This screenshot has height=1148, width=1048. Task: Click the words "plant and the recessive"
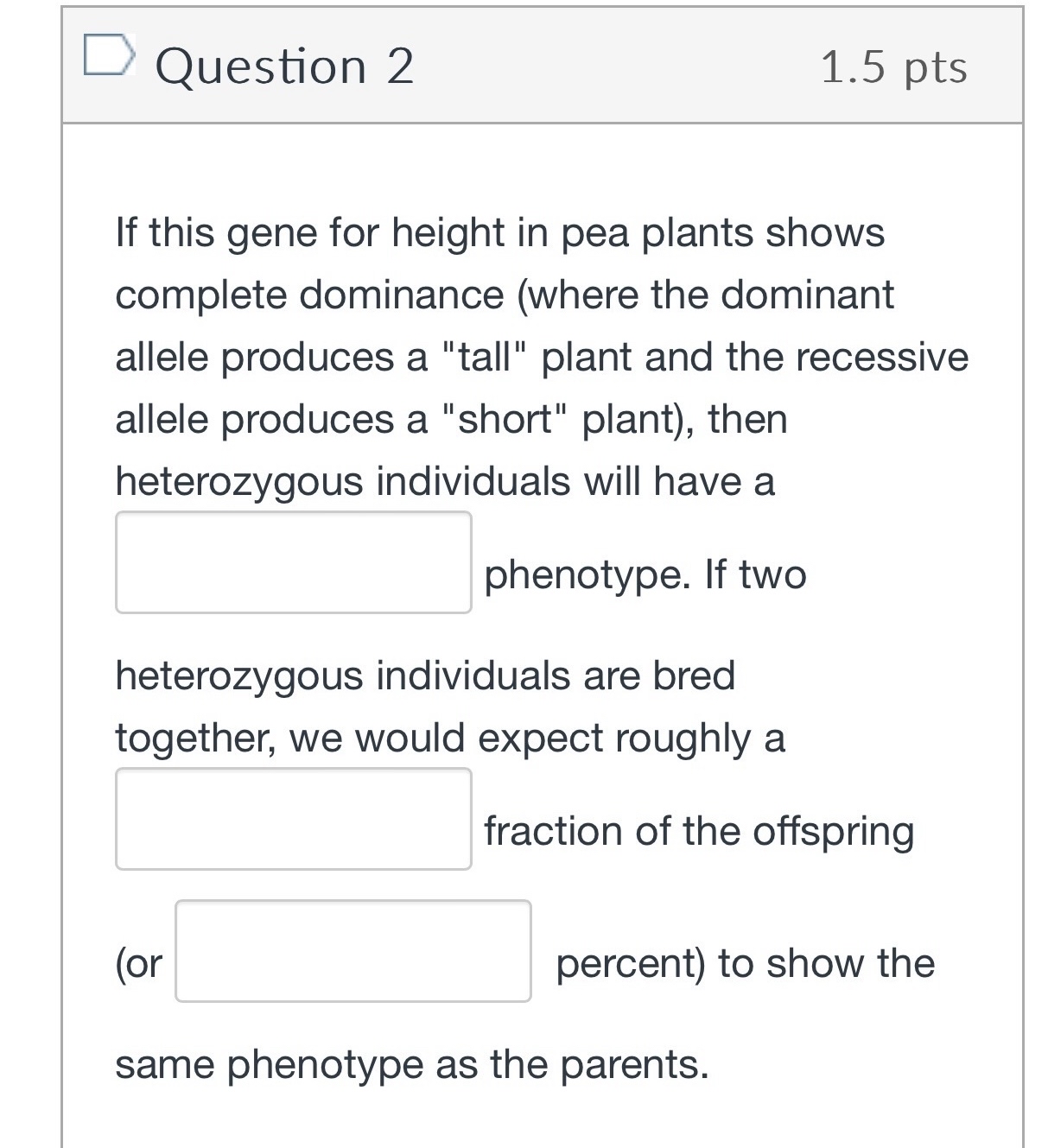click(x=754, y=358)
